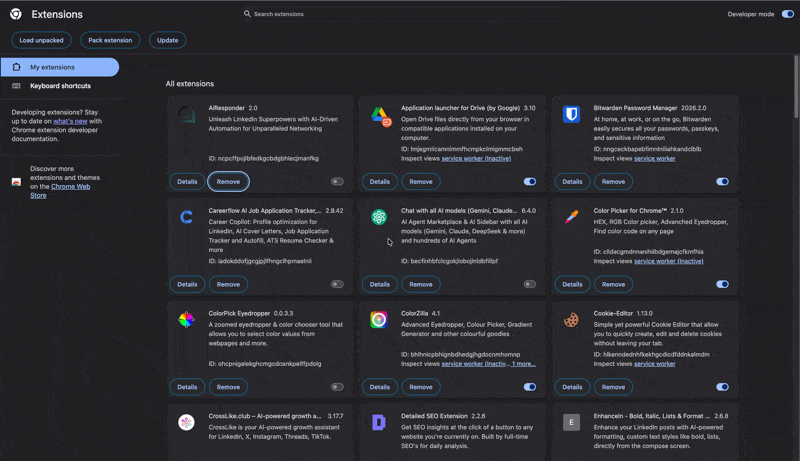800x461 pixels.
Task: Open Details for Bitwarden Password Manager
Action: coord(572,182)
